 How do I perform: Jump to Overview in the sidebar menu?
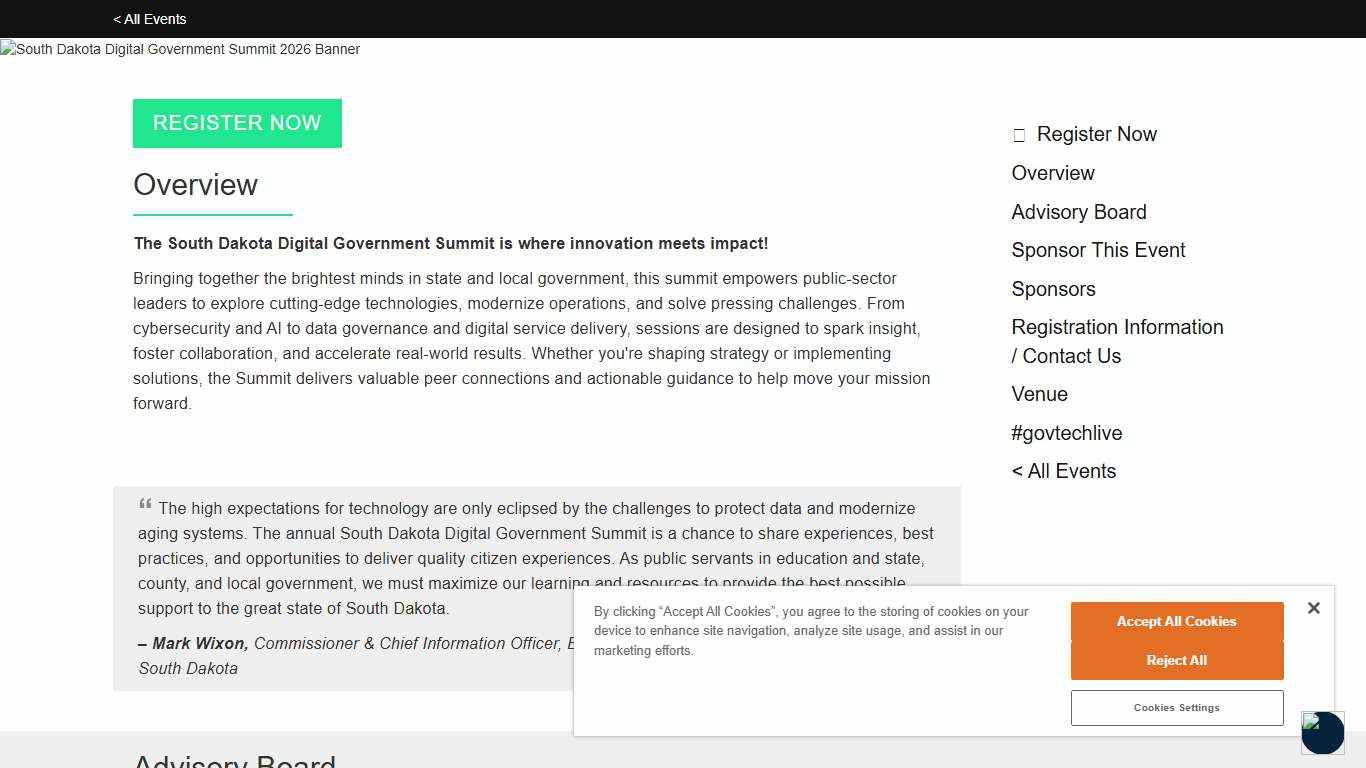(x=1052, y=173)
